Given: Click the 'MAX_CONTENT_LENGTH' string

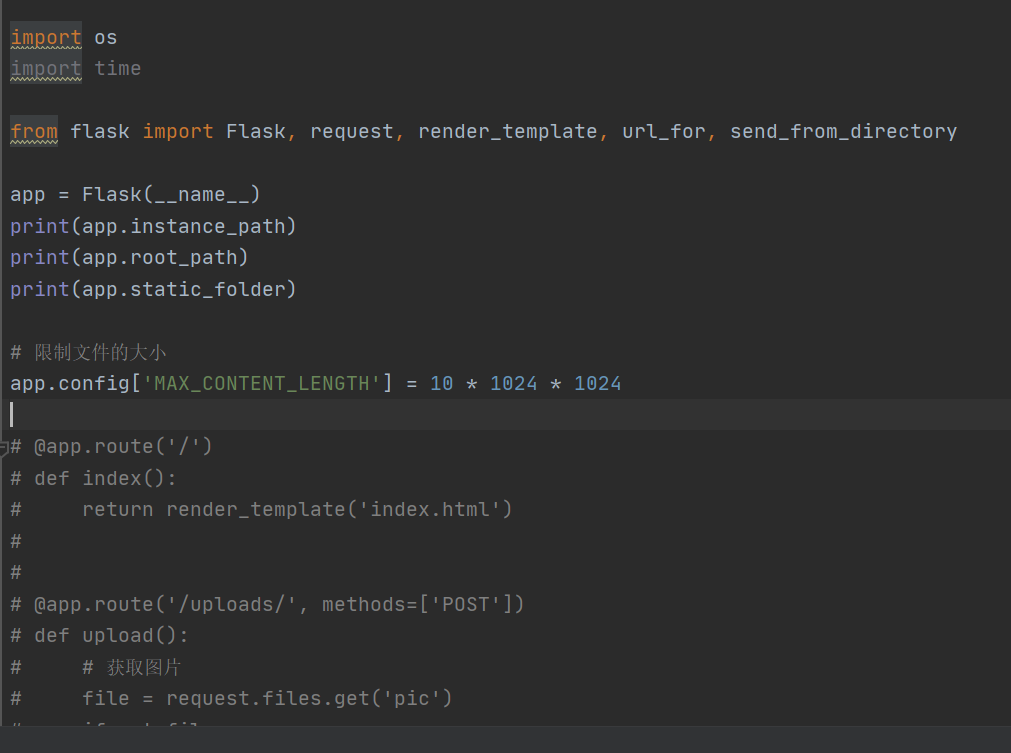Looking at the screenshot, I should (261, 384).
